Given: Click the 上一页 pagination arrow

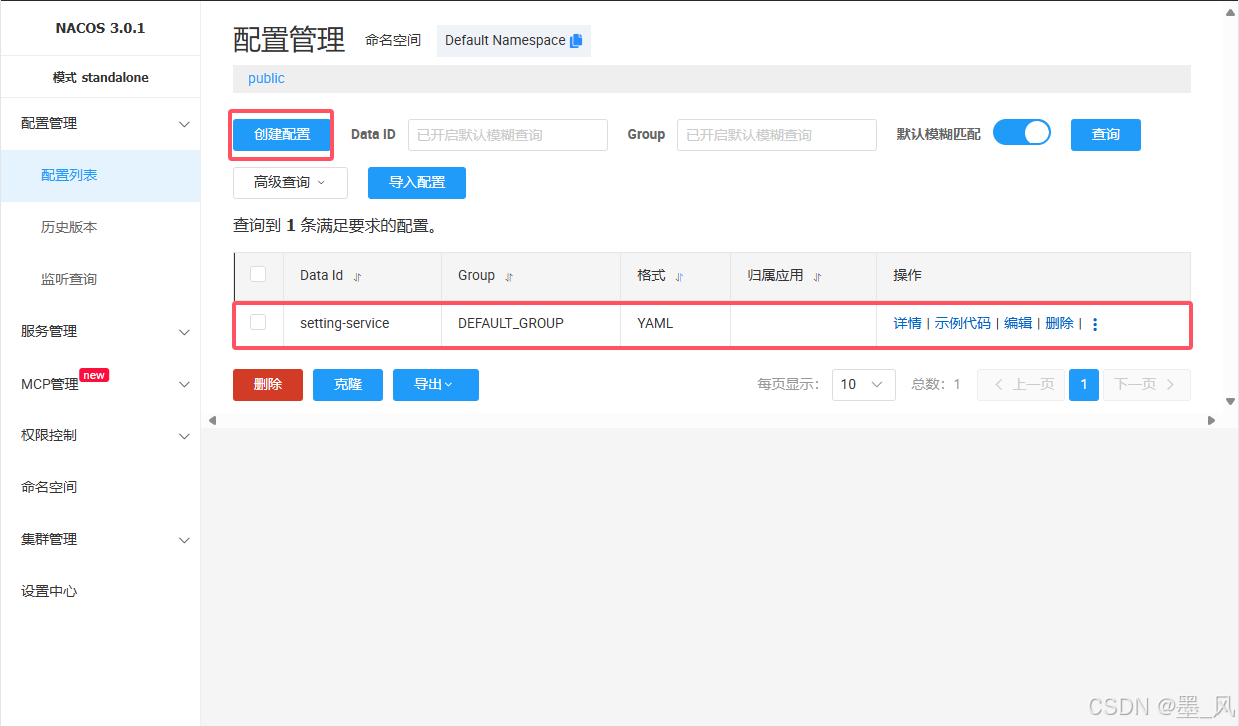Looking at the screenshot, I should tap(1021, 384).
